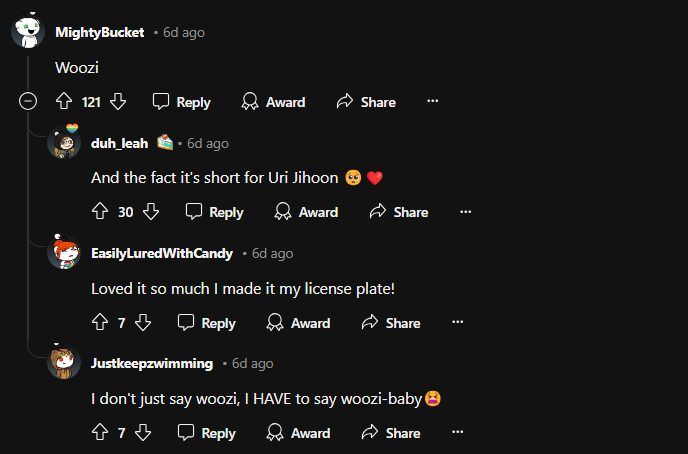The image size is (688, 454).
Task: Open more options on MightyBucket's comment
Action: 432,102
